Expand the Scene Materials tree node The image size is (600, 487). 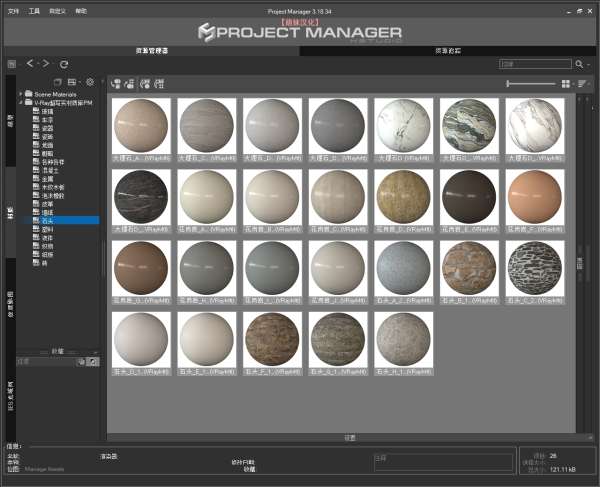point(21,94)
